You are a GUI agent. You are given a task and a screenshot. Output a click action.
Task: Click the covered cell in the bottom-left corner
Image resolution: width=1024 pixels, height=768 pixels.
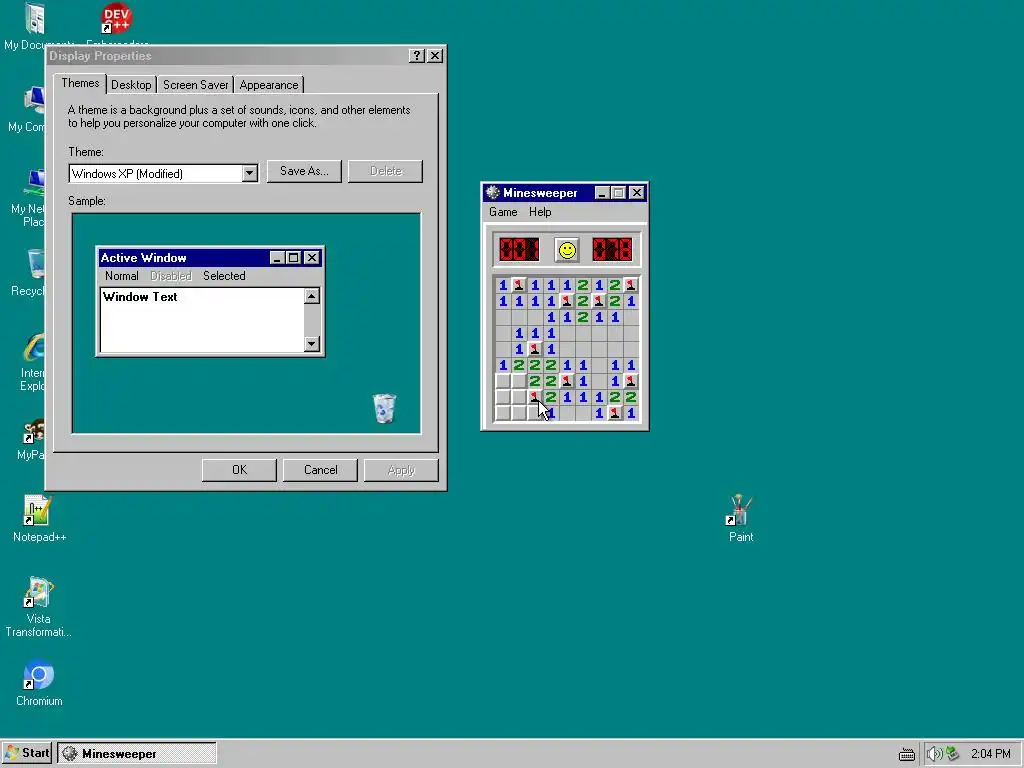[x=503, y=413]
